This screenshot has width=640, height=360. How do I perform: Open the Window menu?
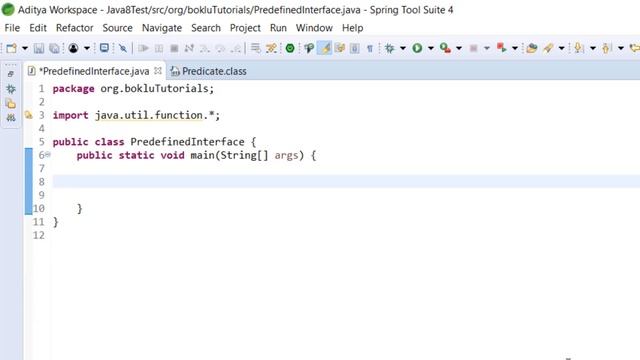314,28
